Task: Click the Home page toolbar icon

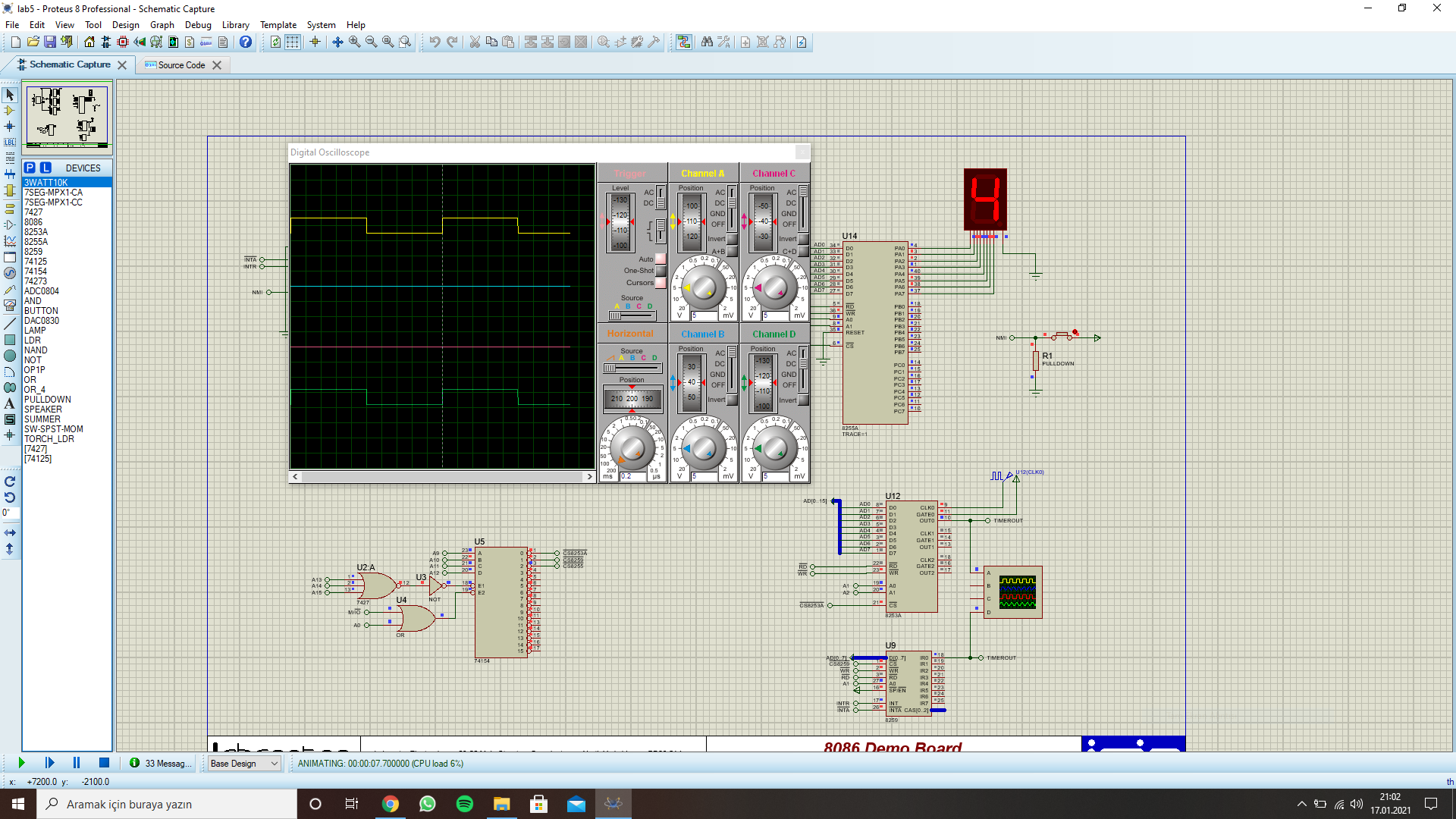Action: (x=89, y=42)
